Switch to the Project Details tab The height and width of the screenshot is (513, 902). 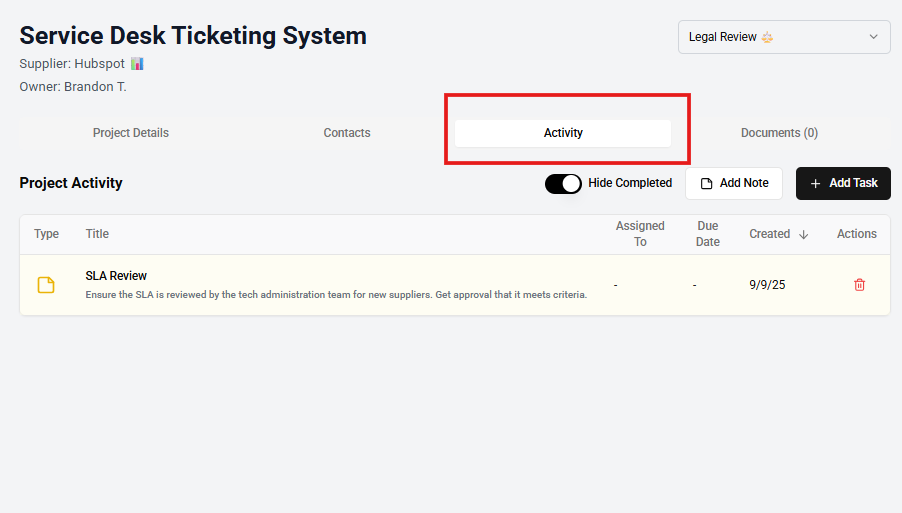coord(131,133)
